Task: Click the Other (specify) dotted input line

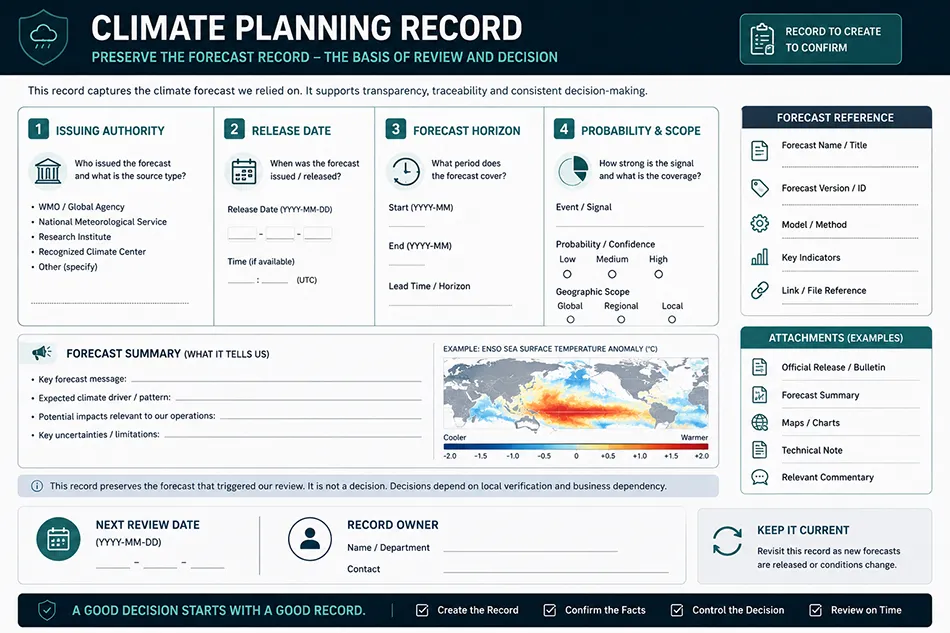Action: click(110, 302)
